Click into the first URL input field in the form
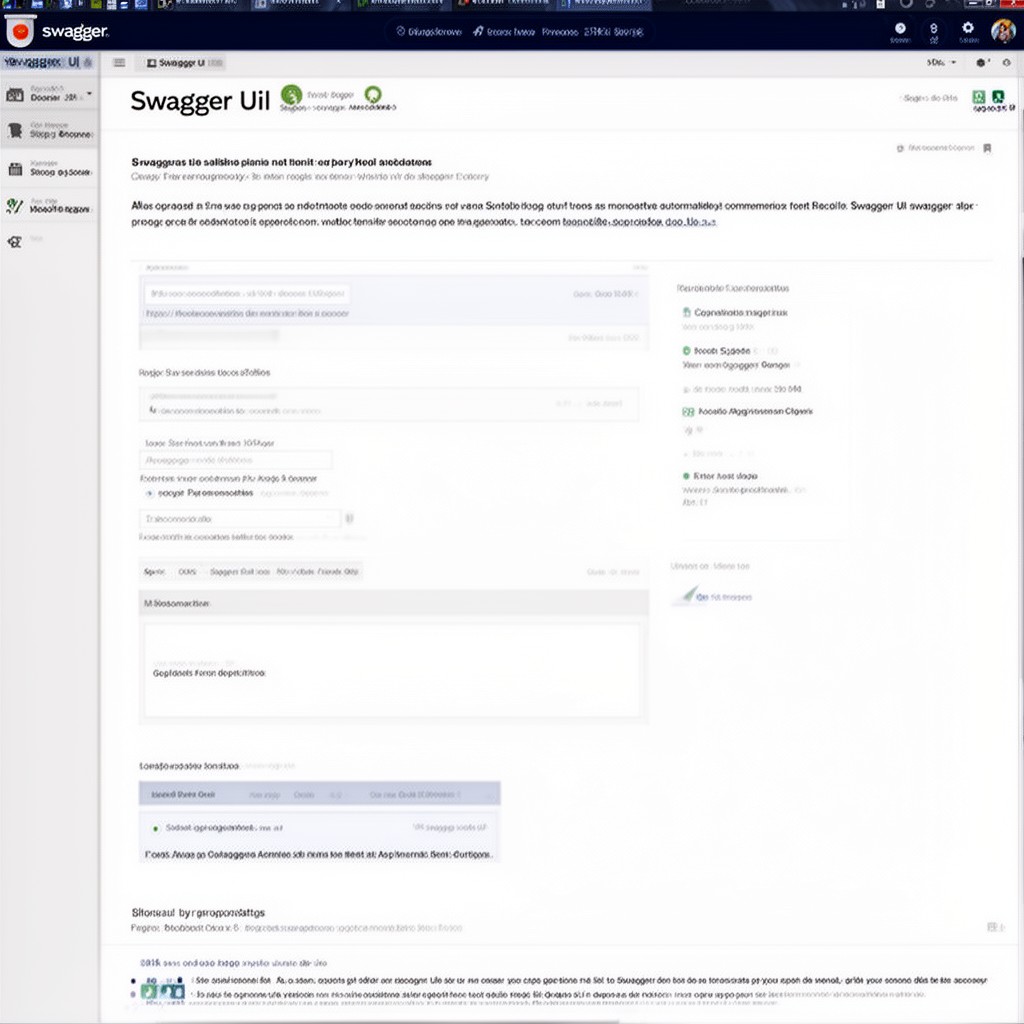This screenshot has width=1024, height=1024. (x=248, y=294)
